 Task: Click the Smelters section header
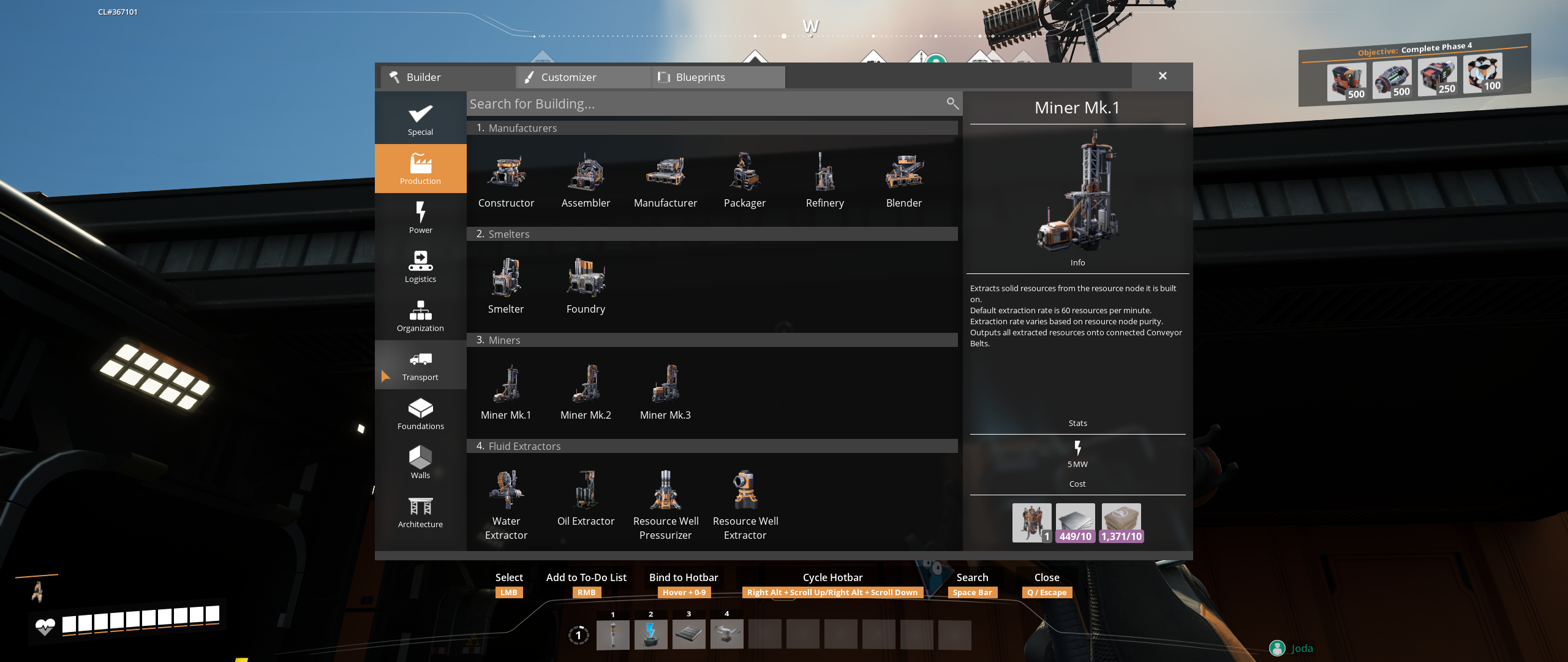712,234
